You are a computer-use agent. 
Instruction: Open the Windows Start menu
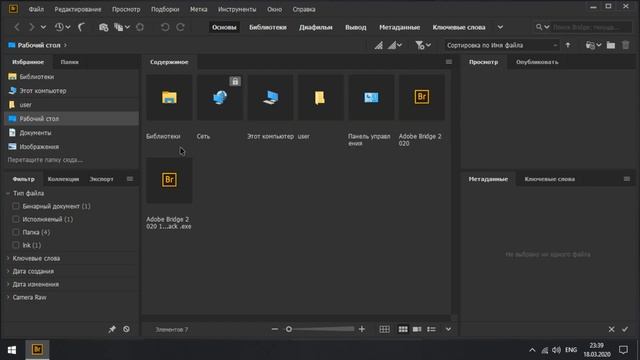(12, 350)
